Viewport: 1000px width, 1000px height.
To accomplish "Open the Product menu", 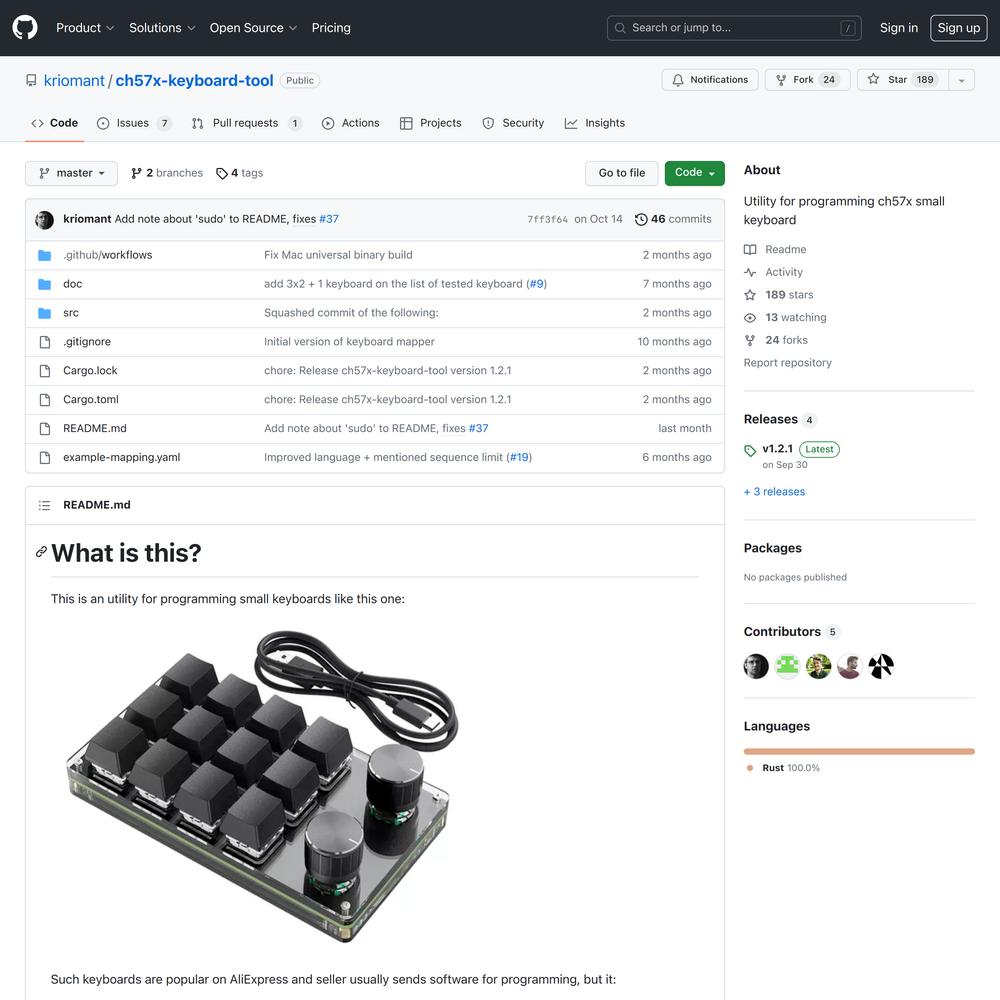I will tap(85, 28).
